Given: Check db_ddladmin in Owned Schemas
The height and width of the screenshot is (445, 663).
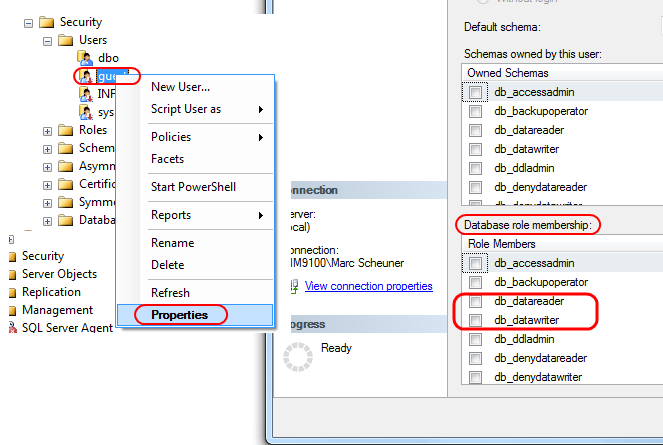Looking at the screenshot, I should click(475, 168).
